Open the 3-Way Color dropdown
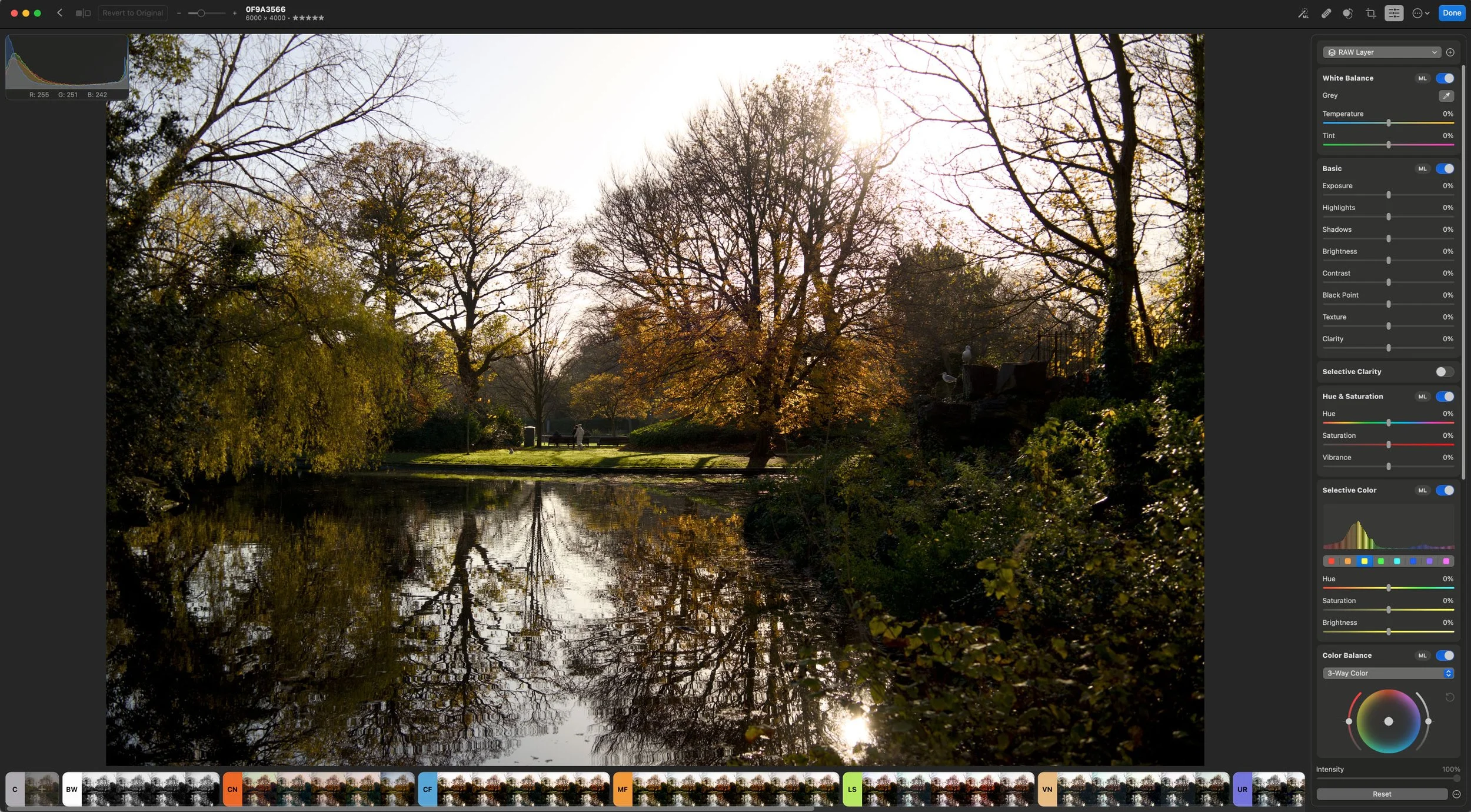Viewport: 1471px width, 812px height. (x=1387, y=673)
